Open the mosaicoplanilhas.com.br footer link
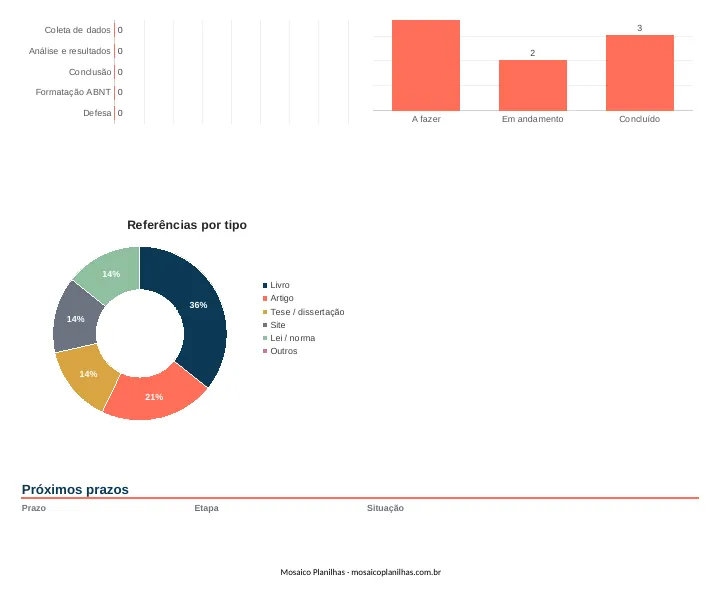 coord(396,572)
